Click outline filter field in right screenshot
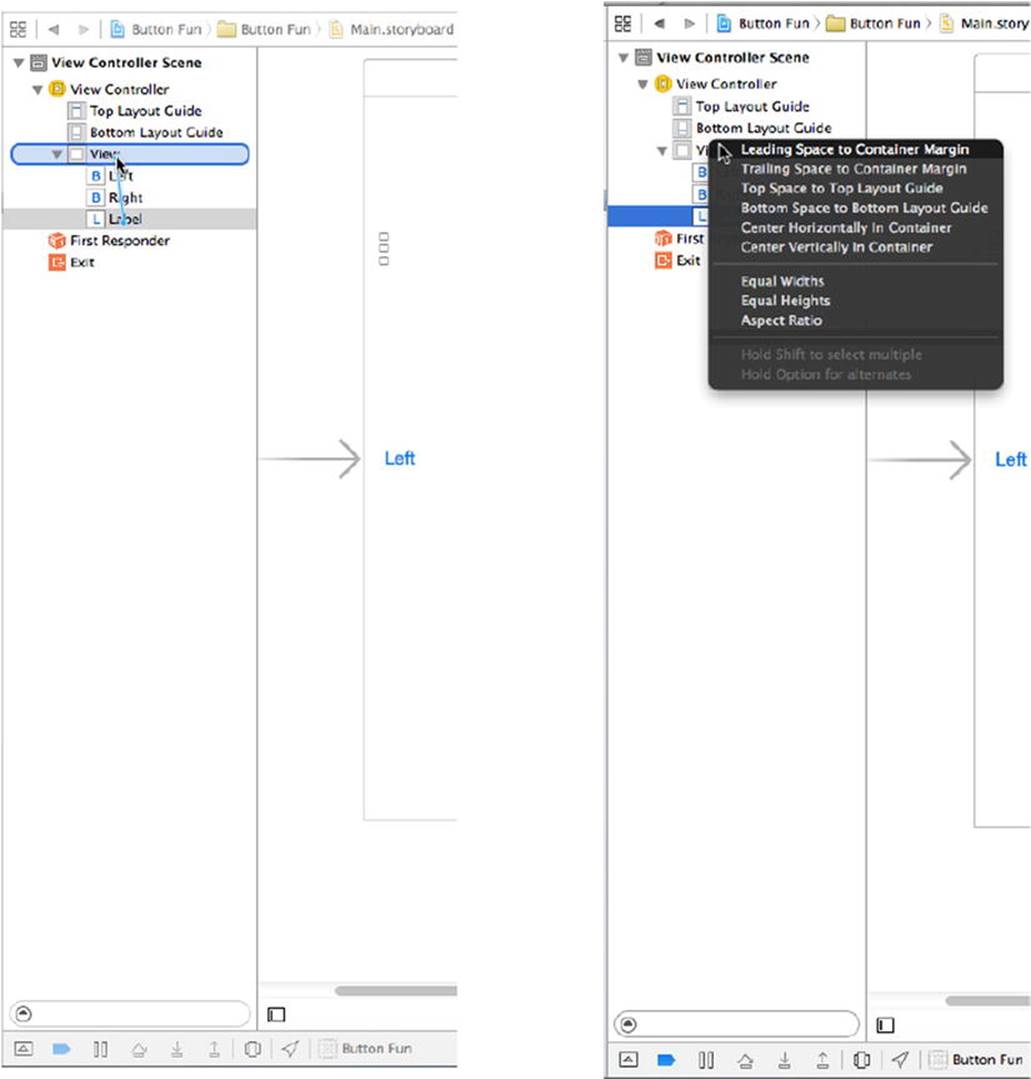The width and height of the screenshot is (1031, 1079). [x=736, y=1025]
